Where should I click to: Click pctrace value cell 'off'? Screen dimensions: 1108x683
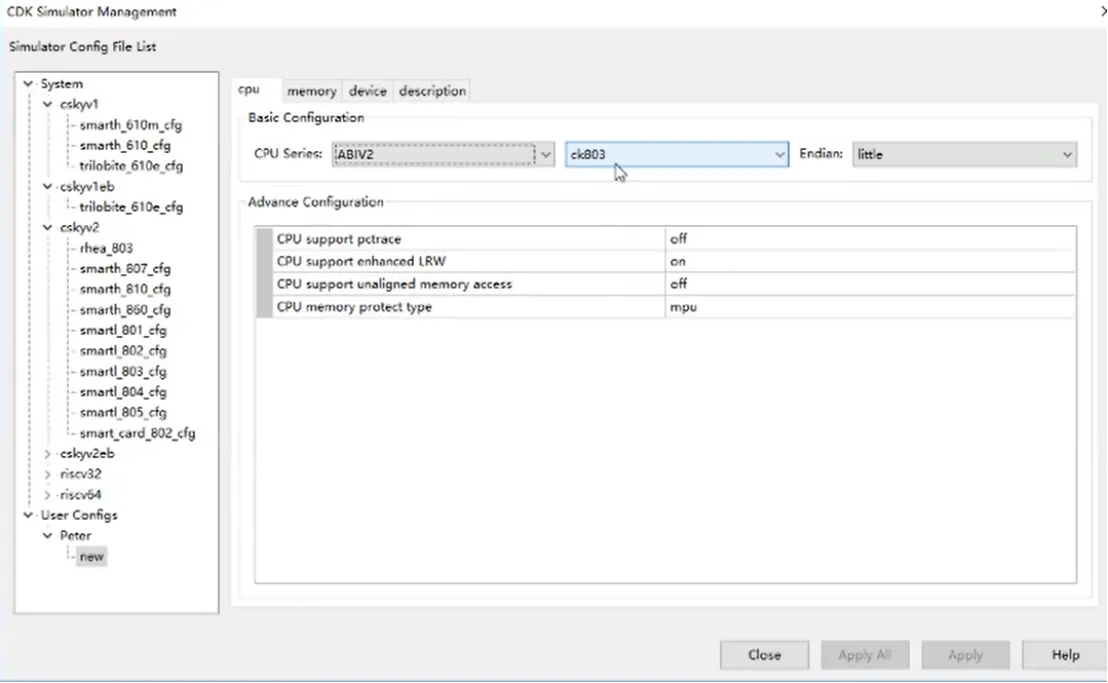(870, 239)
